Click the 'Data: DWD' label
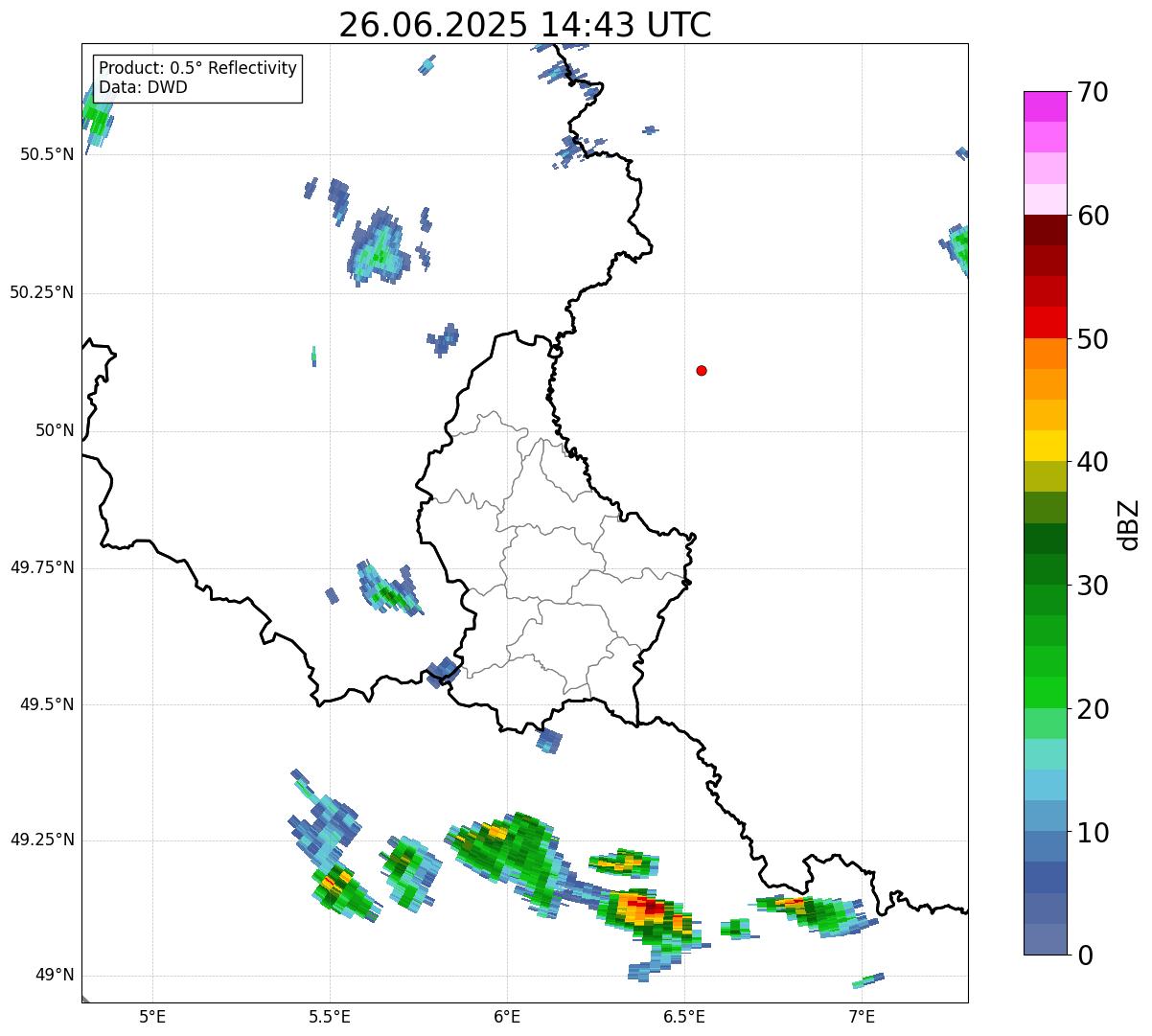 [x=144, y=87]
